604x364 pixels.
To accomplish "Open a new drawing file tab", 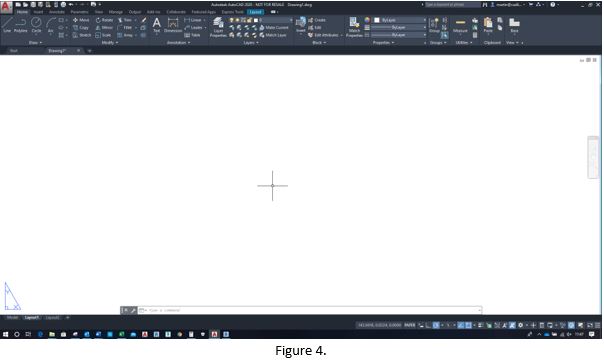I will pyautogui.click(x=89, y=51).
